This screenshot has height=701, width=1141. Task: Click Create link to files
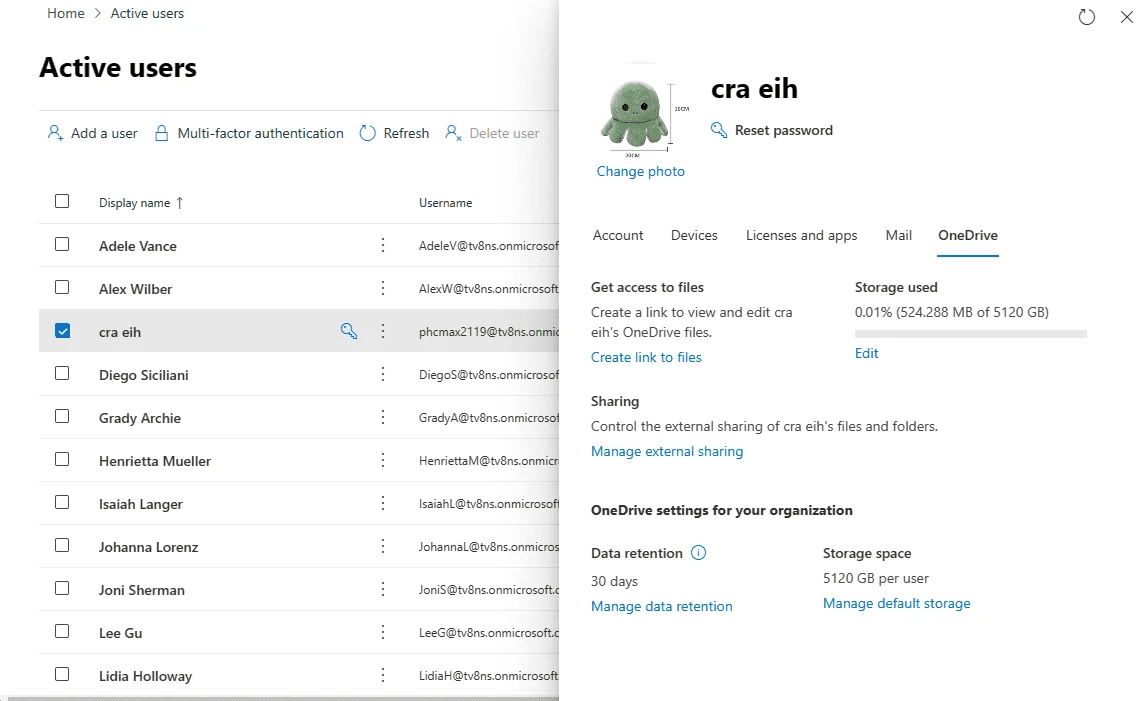pos(646,357)
